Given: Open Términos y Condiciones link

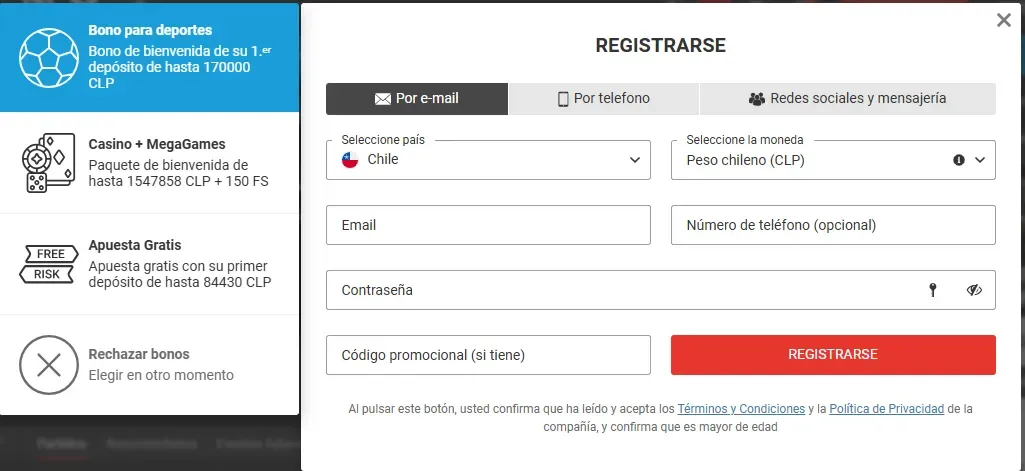Looking at the screenshot, I should point(741,409).
